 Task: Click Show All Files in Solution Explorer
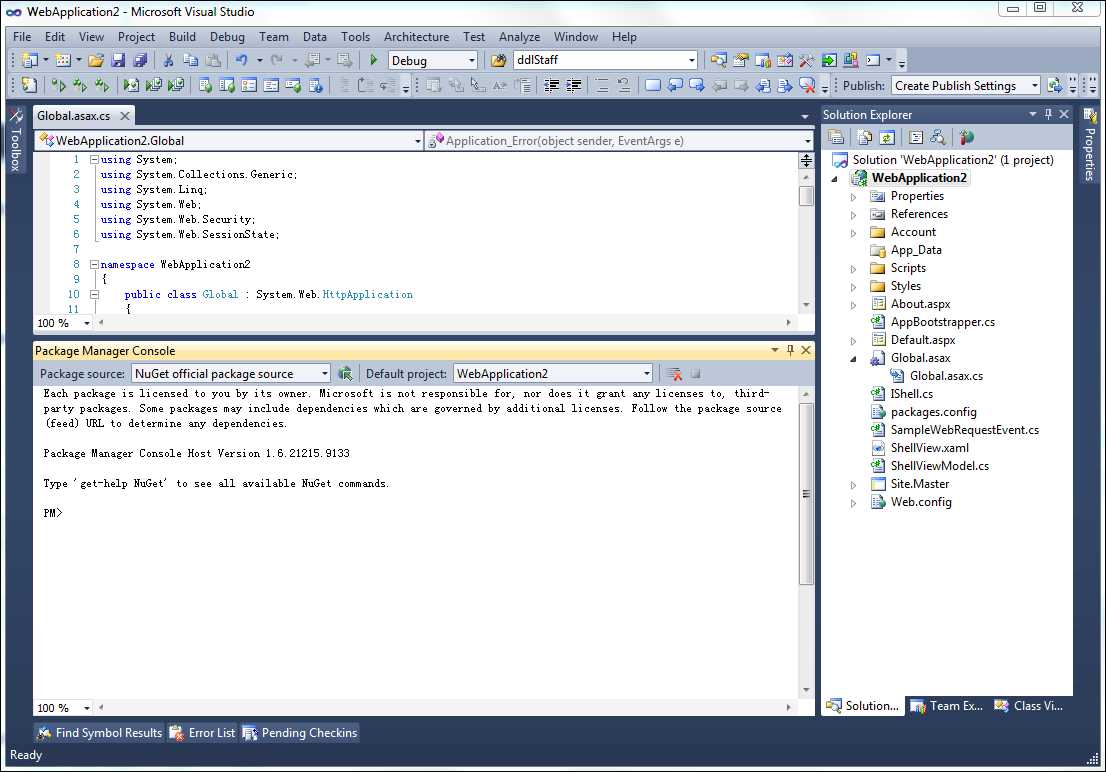[865, 137]
